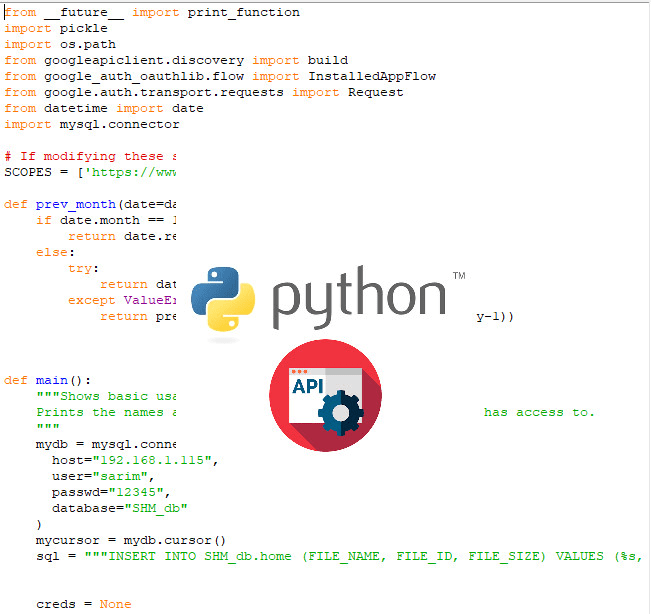Click 'Request' import name
The image size is (651, 614).
pos(375,93)
